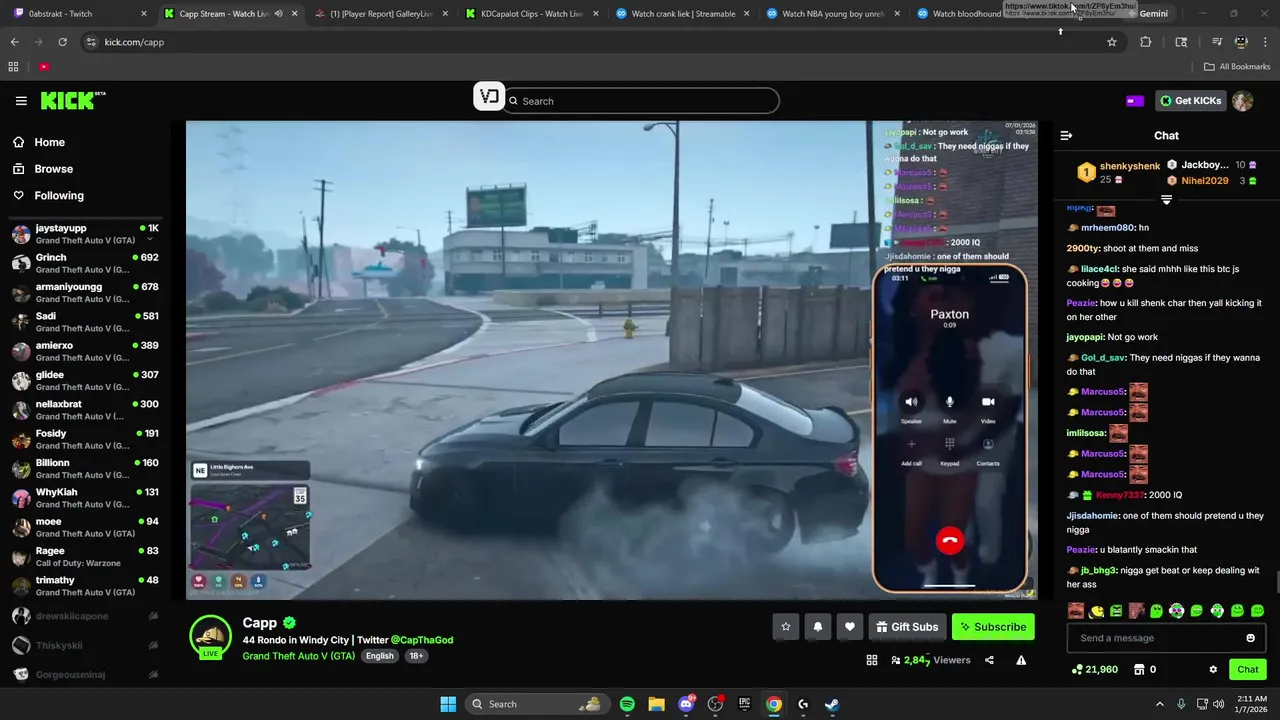Click the theater grid layout icon
Viewport: 1280px width, 720px height.
coord(872,660)
